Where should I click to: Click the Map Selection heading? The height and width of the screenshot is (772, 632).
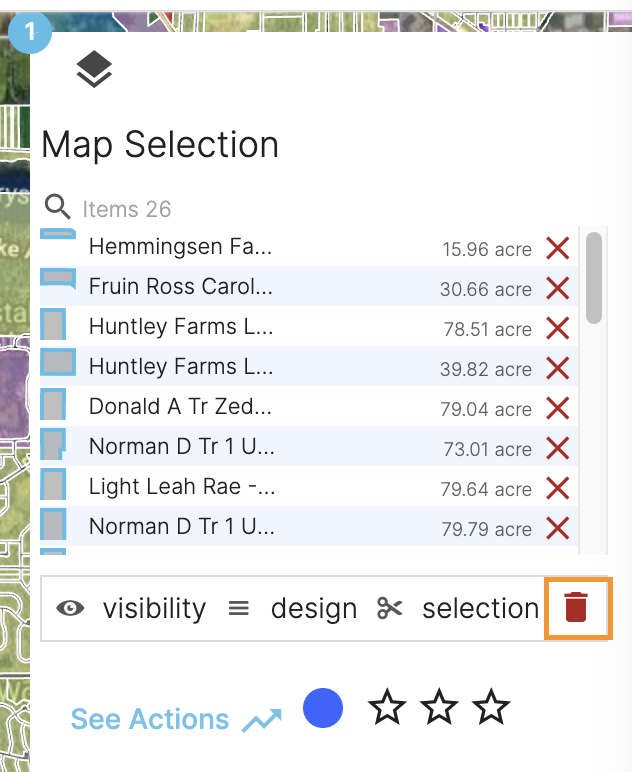pyautogui.click(x=160, y=145)
